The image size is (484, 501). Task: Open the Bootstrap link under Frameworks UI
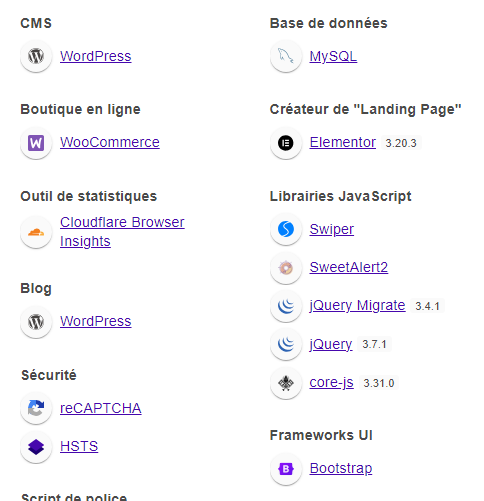pyautogui.click(x=341, y=468)
